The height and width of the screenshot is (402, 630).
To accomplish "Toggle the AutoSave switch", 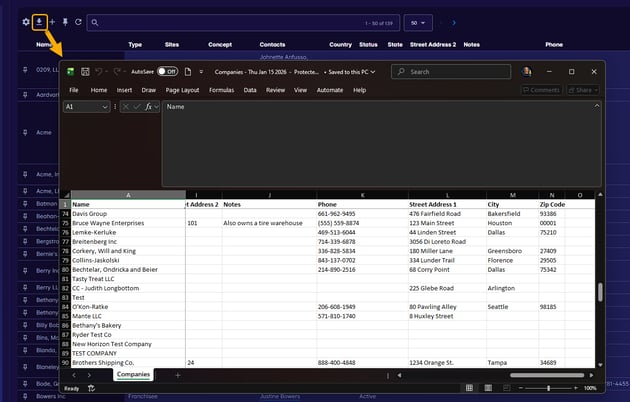I will 167,72.
